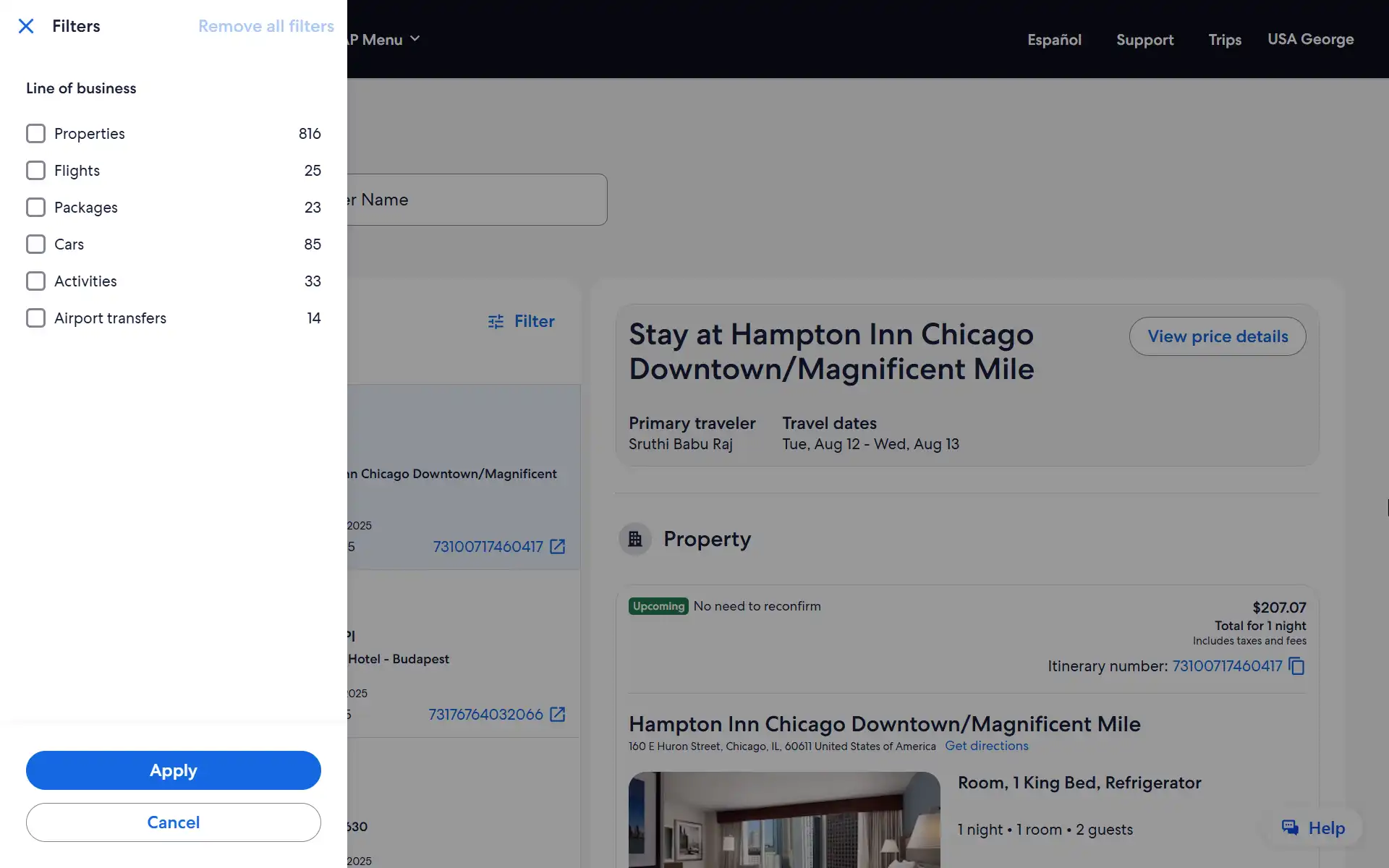1389x868 pixels.
Task: Click the Filter sliders icon
Action: 496,321
